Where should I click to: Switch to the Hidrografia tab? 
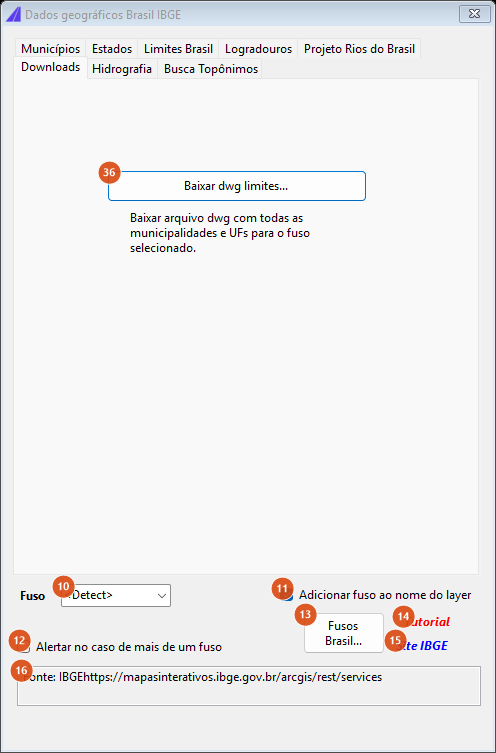pyautogui.click(x=122, y=69)
